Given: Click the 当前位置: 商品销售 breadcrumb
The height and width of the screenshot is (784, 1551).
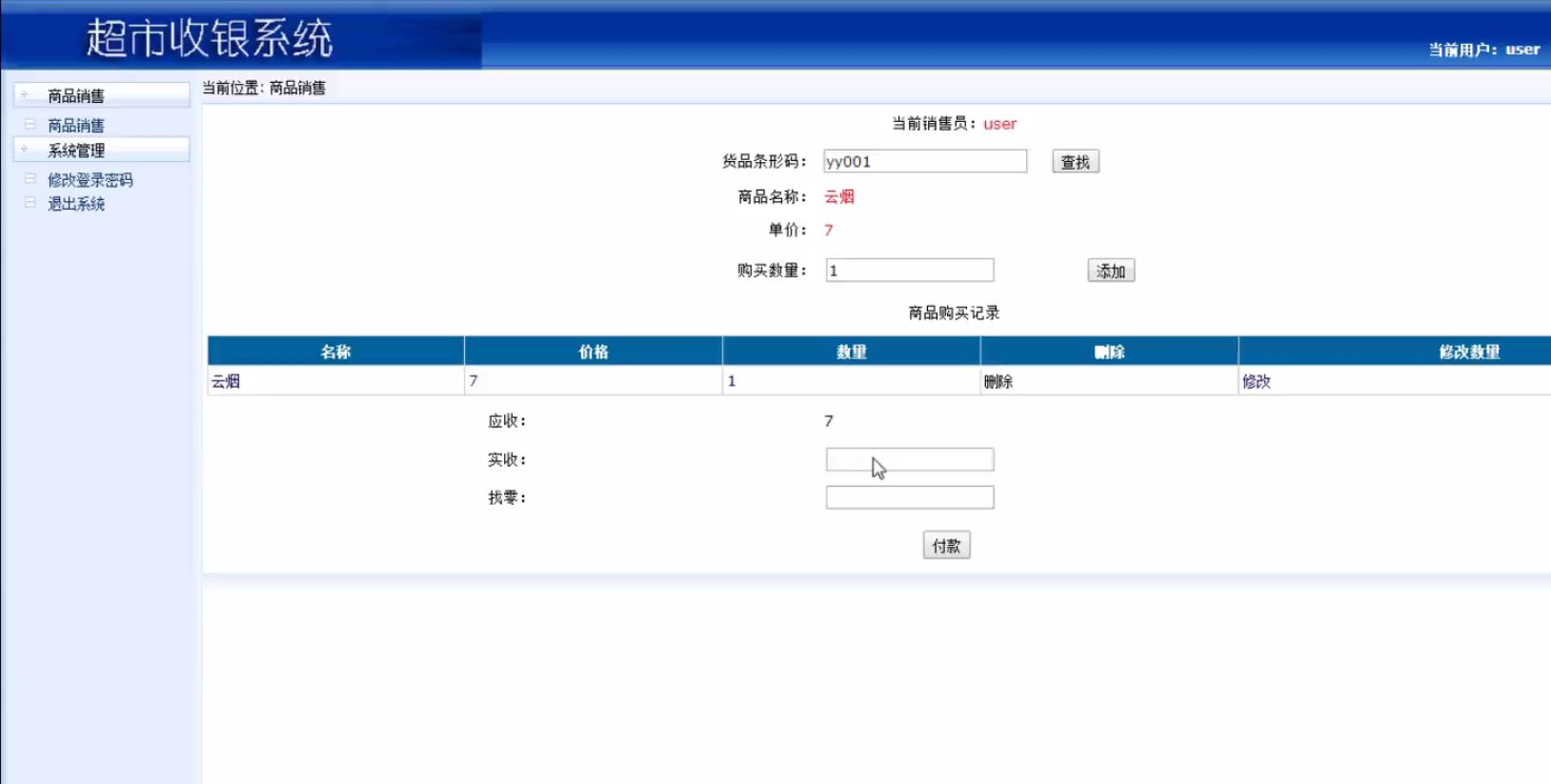Looking at the screenshot, I should coord(264,88).
